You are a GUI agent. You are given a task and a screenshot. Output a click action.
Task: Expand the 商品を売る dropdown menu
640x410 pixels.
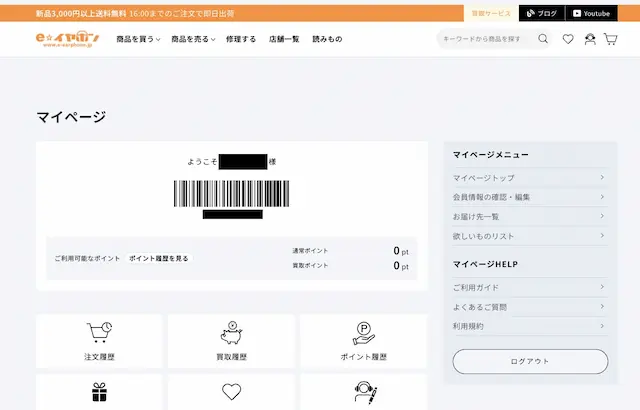193,39
